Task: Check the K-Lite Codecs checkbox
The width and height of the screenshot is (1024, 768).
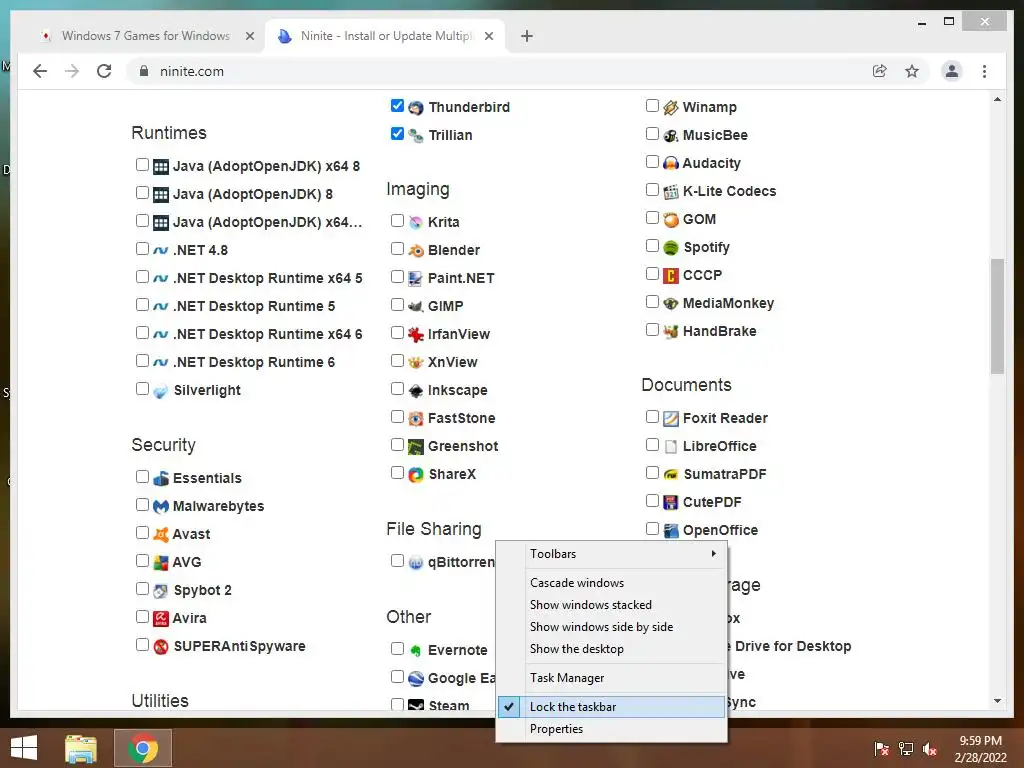Action: [x=652, y=190]
